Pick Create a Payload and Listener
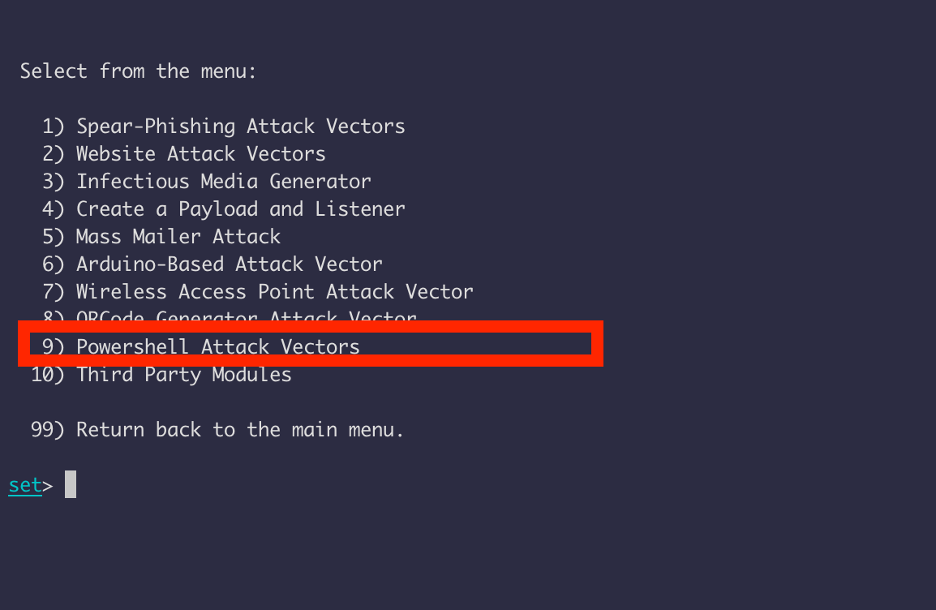936x610 pixels. tap(223, 210)
